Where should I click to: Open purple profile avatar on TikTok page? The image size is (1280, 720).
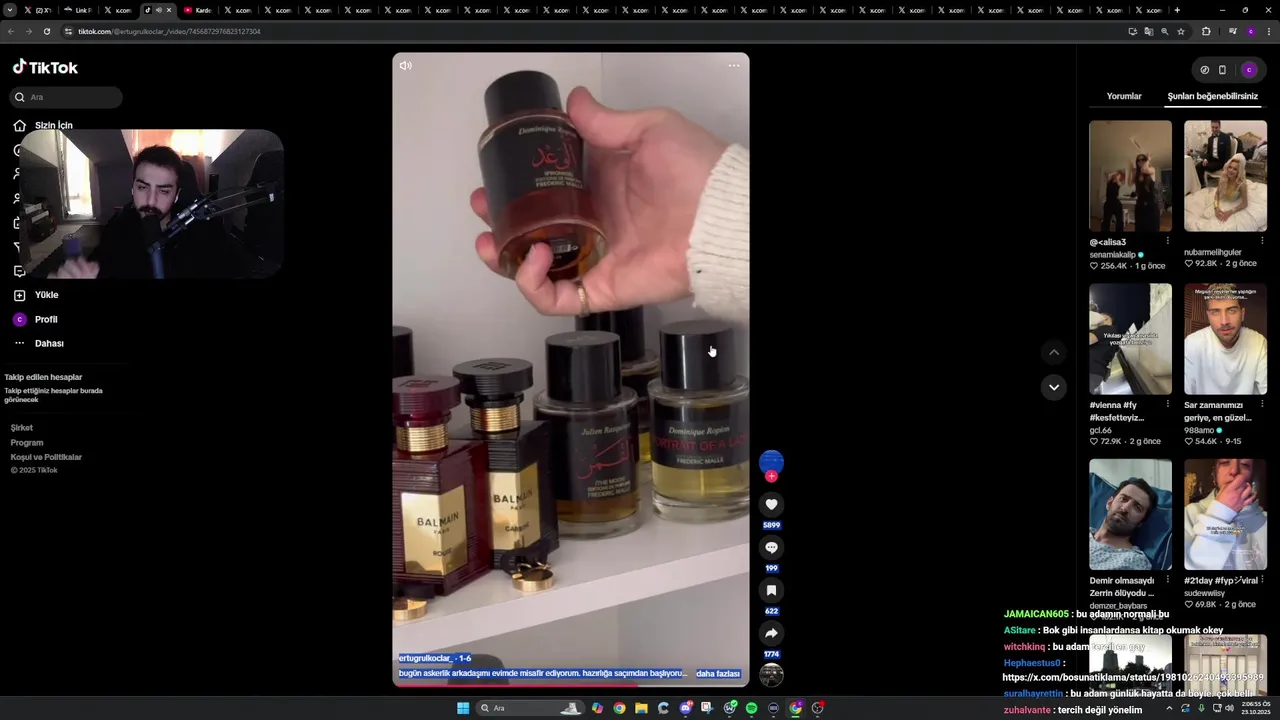coord(1249,70)
